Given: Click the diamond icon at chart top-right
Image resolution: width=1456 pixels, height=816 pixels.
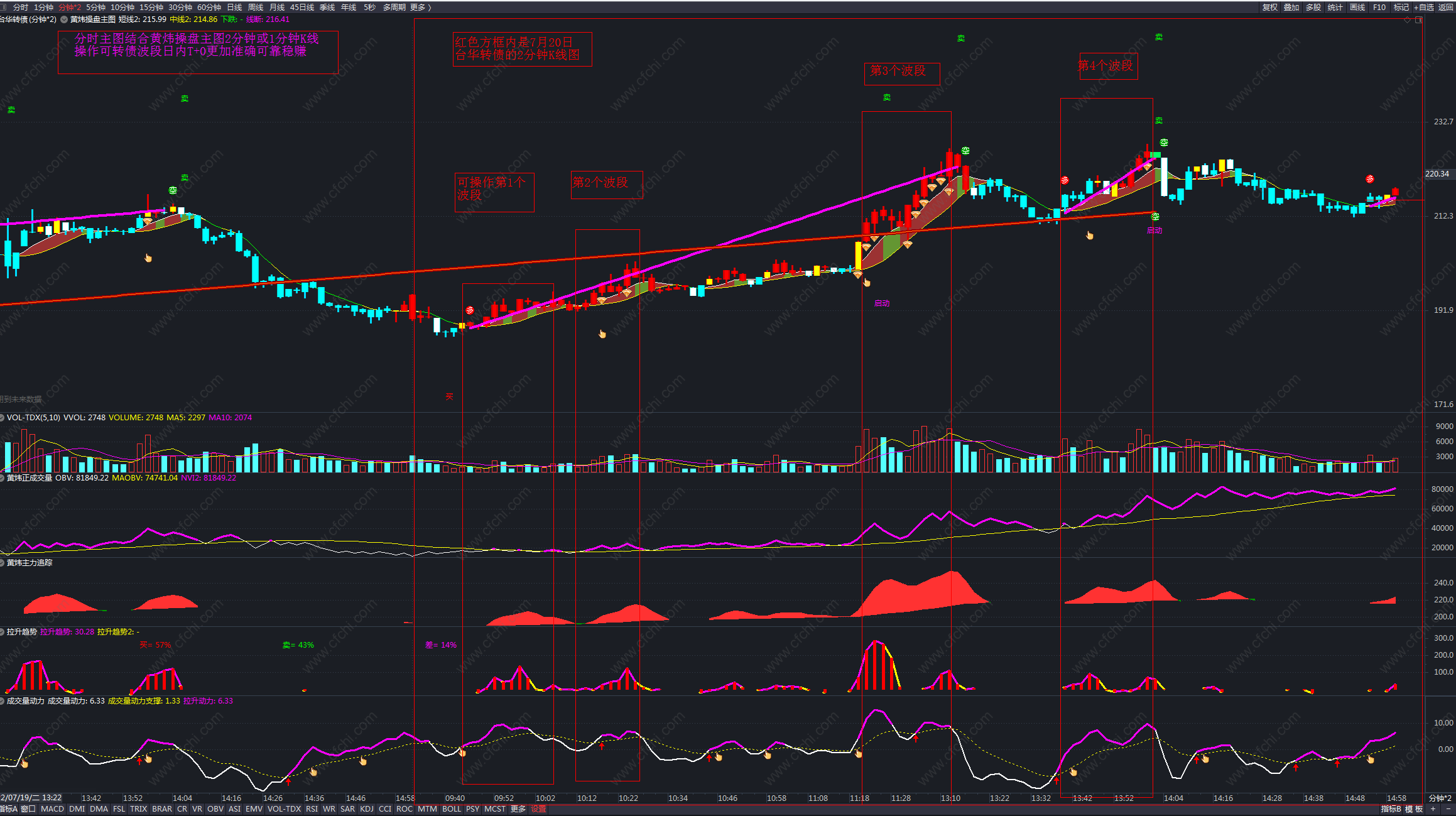Looking at the screenshot, I should pyautogui.click(x=1407, y=20).
